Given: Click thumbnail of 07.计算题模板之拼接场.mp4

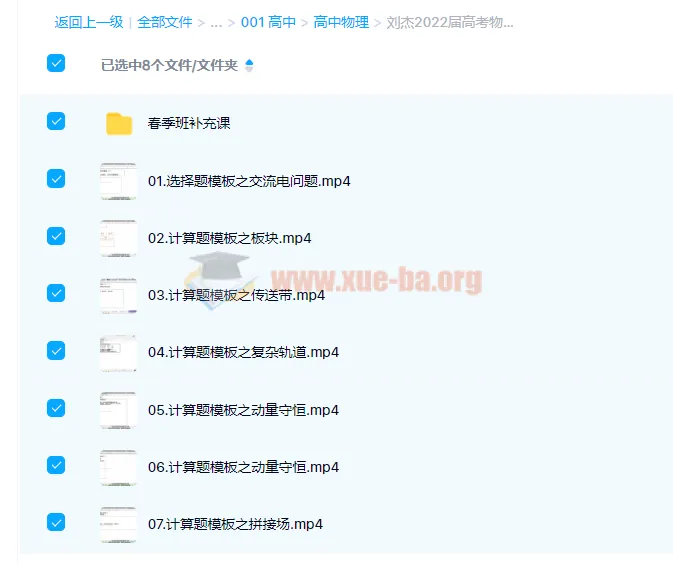Looking at the screenshot, I should point(118,524).
